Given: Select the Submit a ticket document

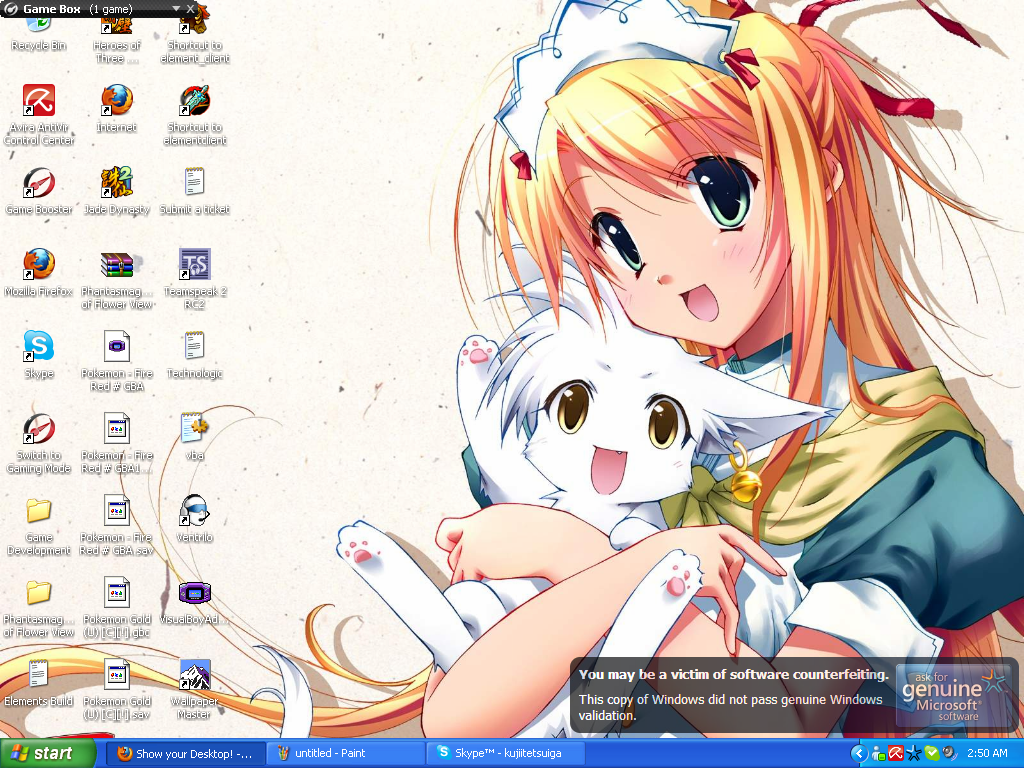Looking at the screenshot, I should tap(195, 191).
